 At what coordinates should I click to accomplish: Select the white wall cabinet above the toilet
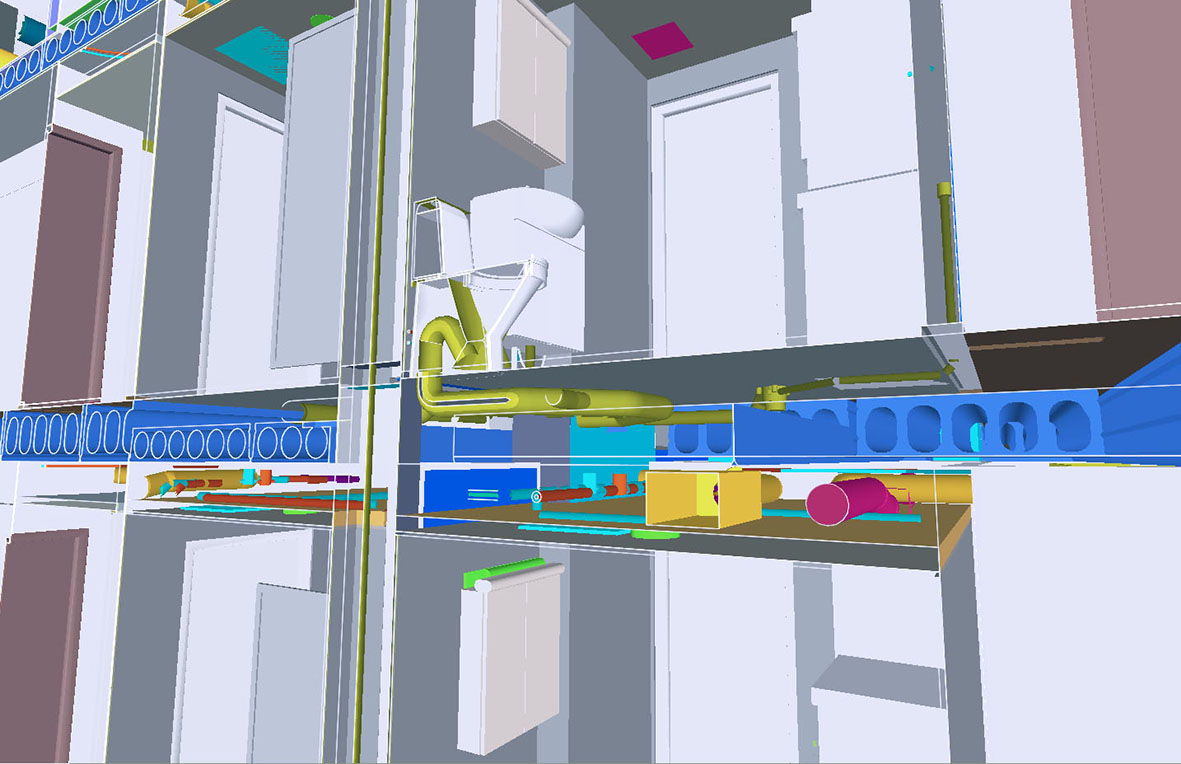coord(520,75)
